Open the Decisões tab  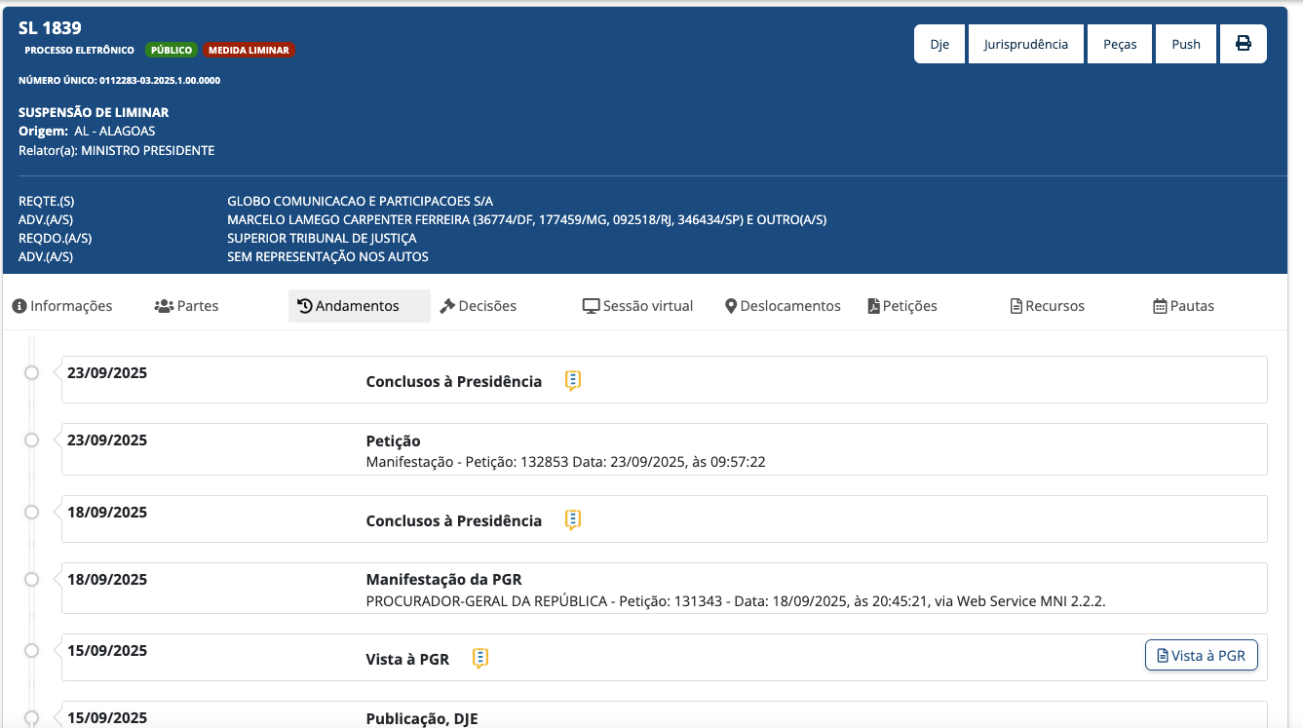pos(478,306)
